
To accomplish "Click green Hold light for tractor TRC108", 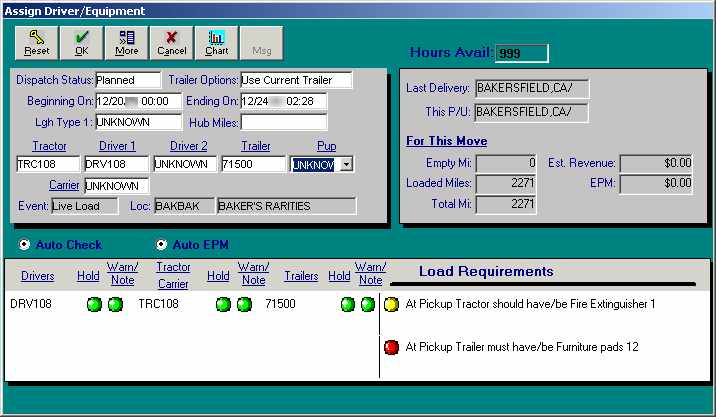I will 223,304.
